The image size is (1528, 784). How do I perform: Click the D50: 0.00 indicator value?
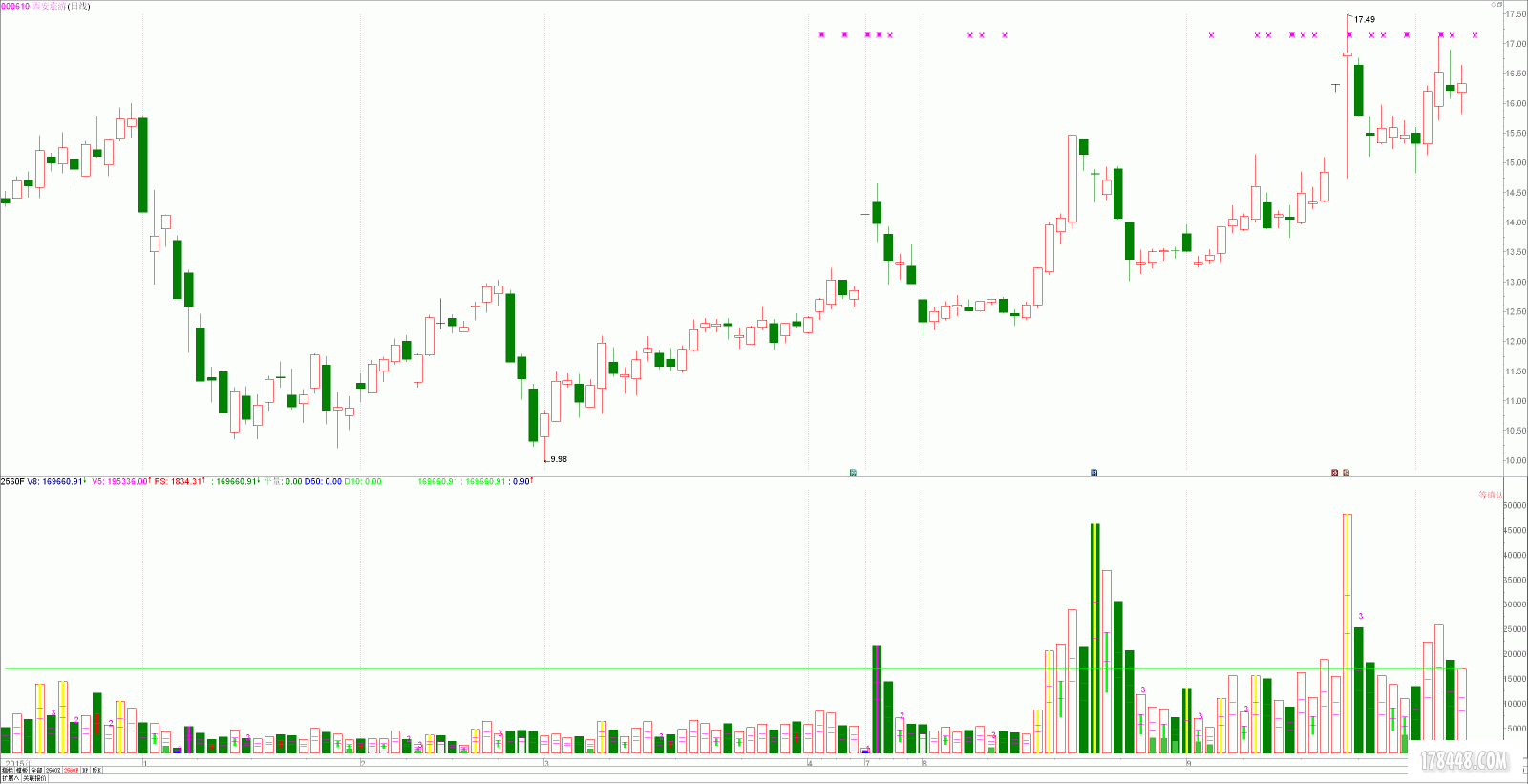[x=323, y=481]
